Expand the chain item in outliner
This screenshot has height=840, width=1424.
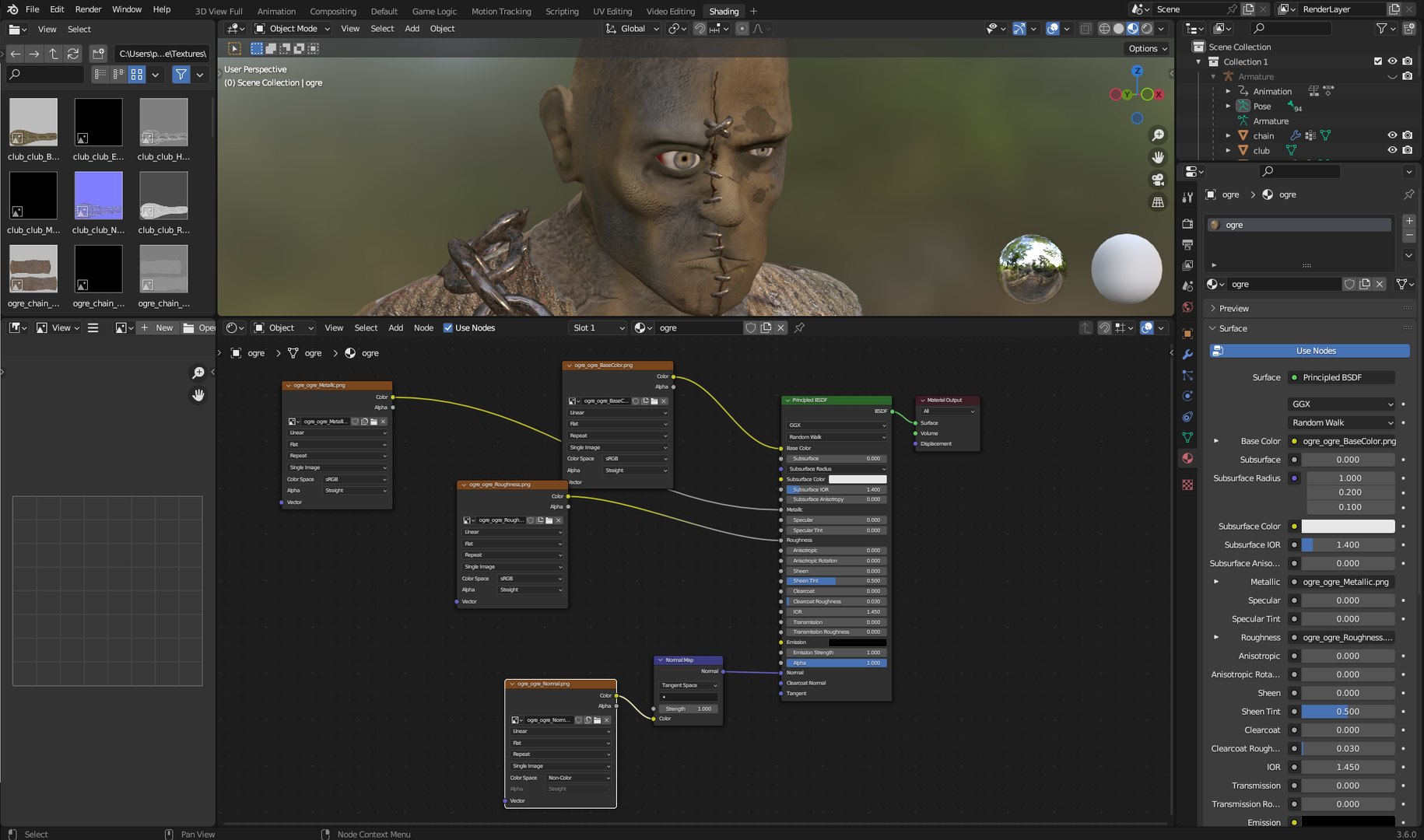(1229, 135)
